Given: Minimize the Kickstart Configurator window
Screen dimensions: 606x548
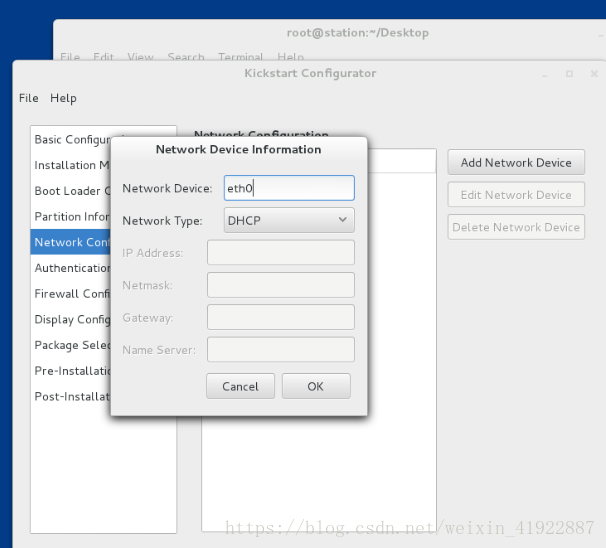Looking at the screenshot, I should click(545, 74).
